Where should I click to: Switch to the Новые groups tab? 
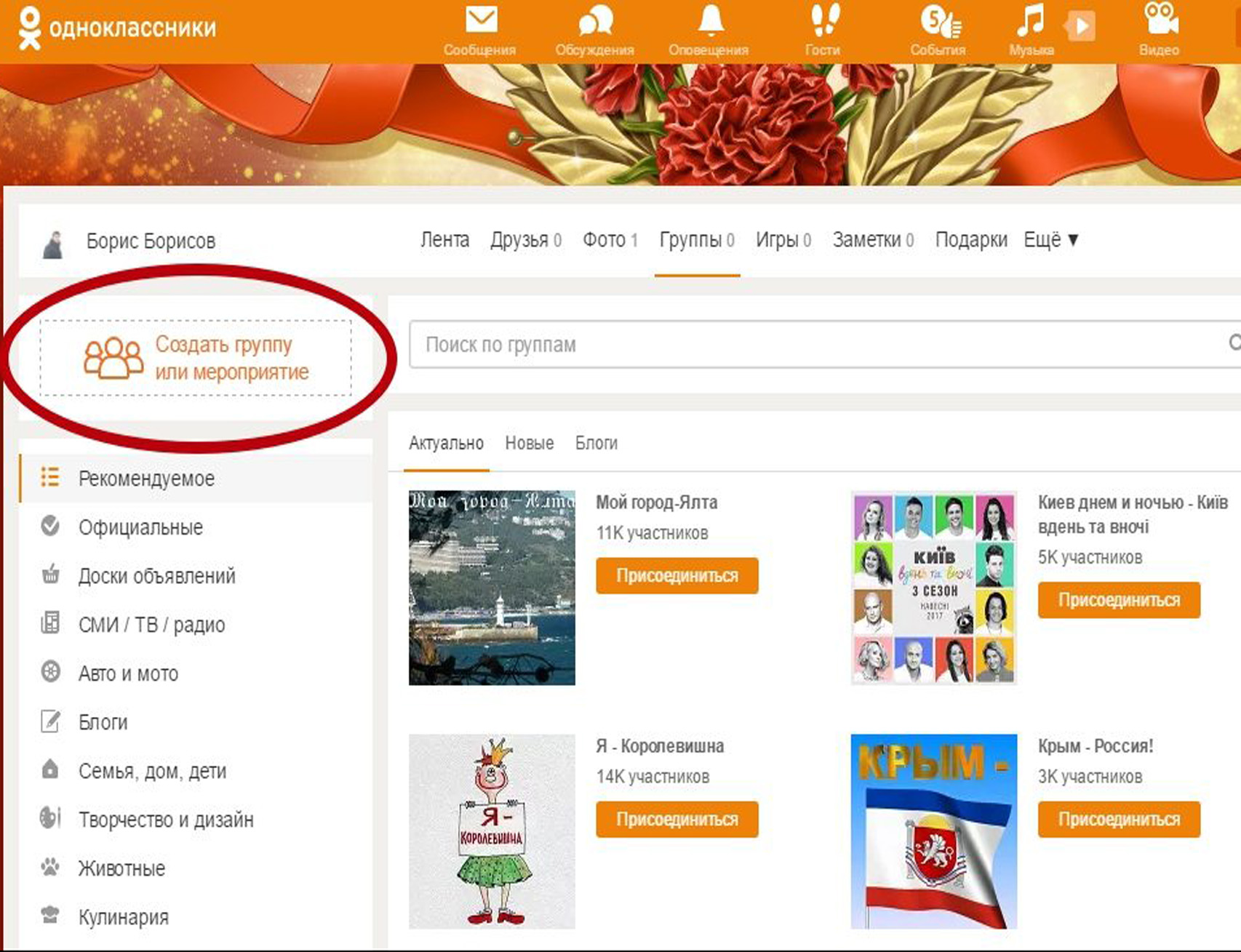point(529,443)
